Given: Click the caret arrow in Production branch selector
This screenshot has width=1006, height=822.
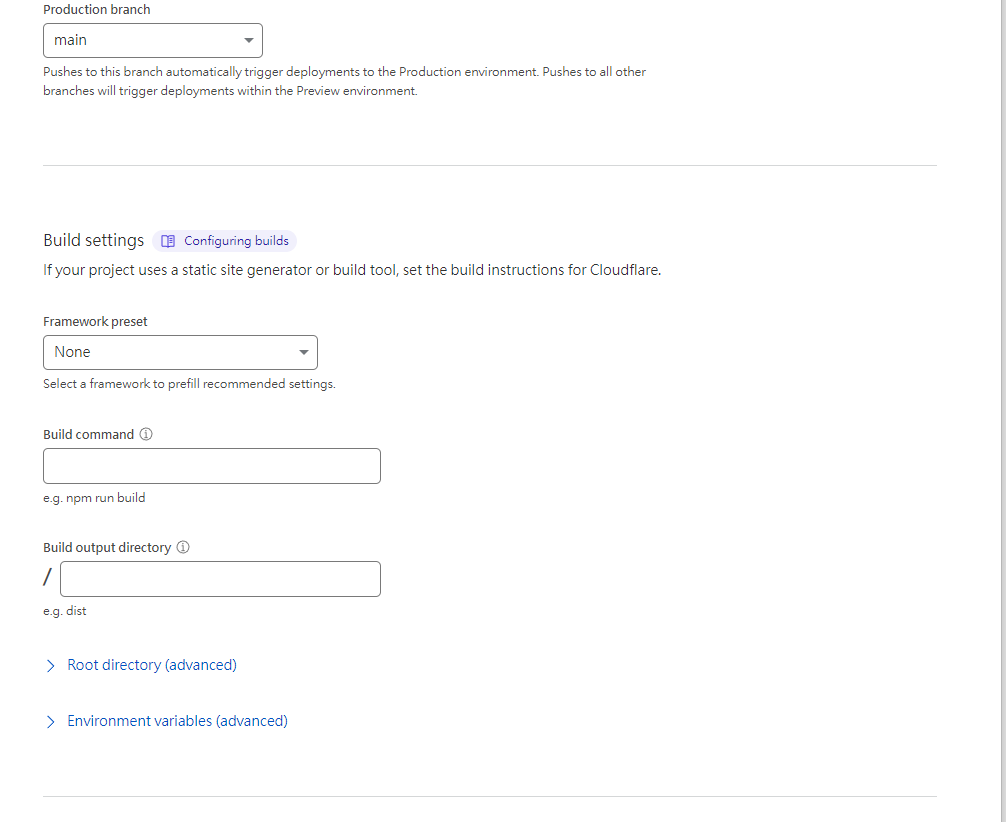Looking at the screenshot, I should pyautogui.click(x=249, y=41).
